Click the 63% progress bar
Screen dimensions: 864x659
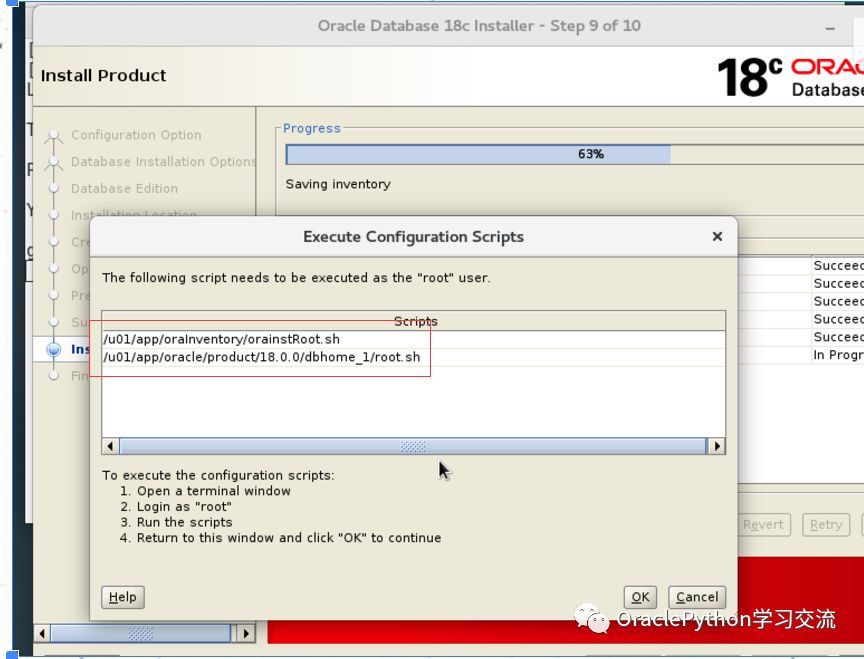tap(575, 154)
